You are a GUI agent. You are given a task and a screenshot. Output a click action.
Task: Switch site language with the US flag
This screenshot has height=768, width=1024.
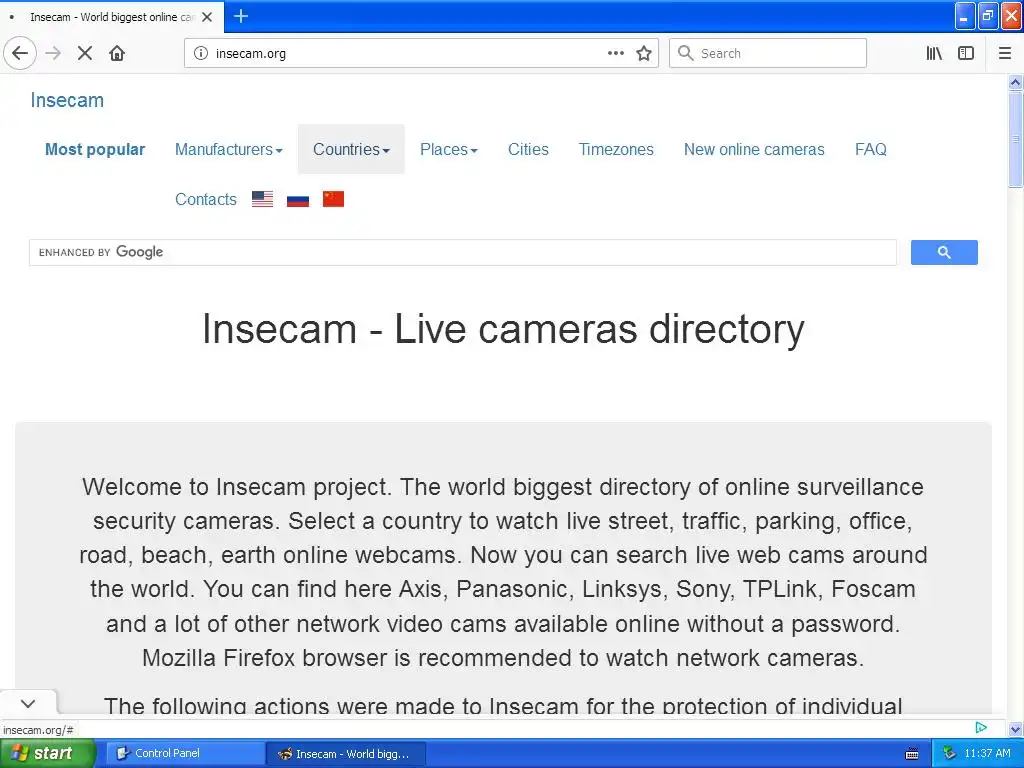[x=263, y=199]
